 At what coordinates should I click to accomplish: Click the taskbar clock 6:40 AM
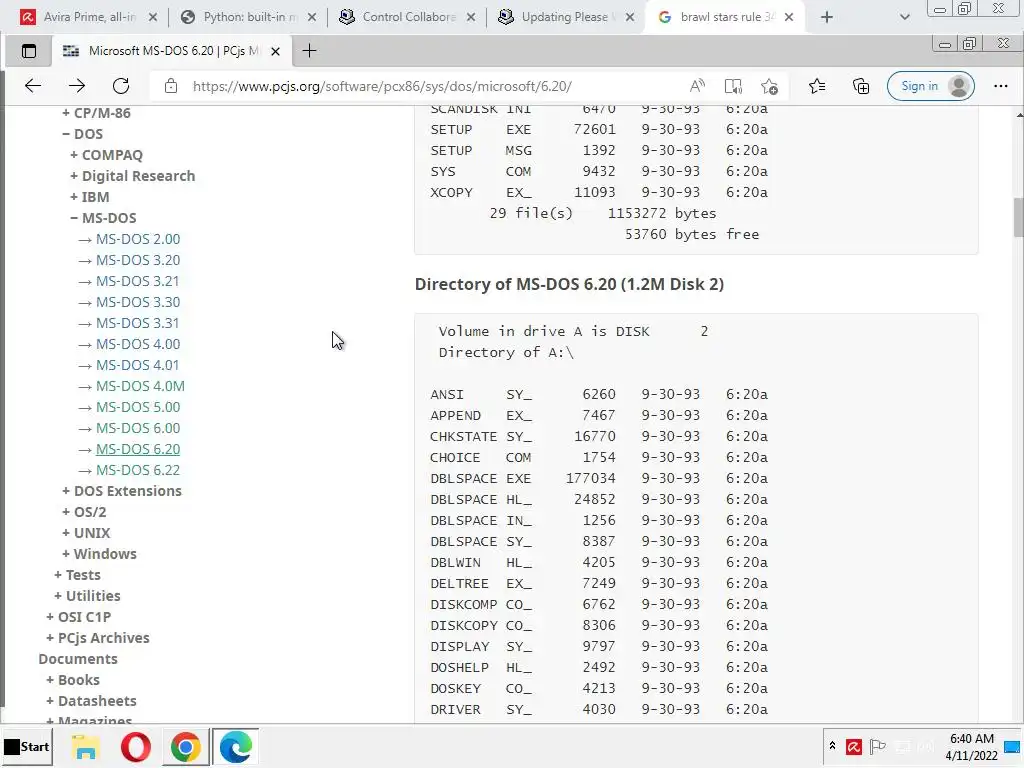click(x=972, y=739)
